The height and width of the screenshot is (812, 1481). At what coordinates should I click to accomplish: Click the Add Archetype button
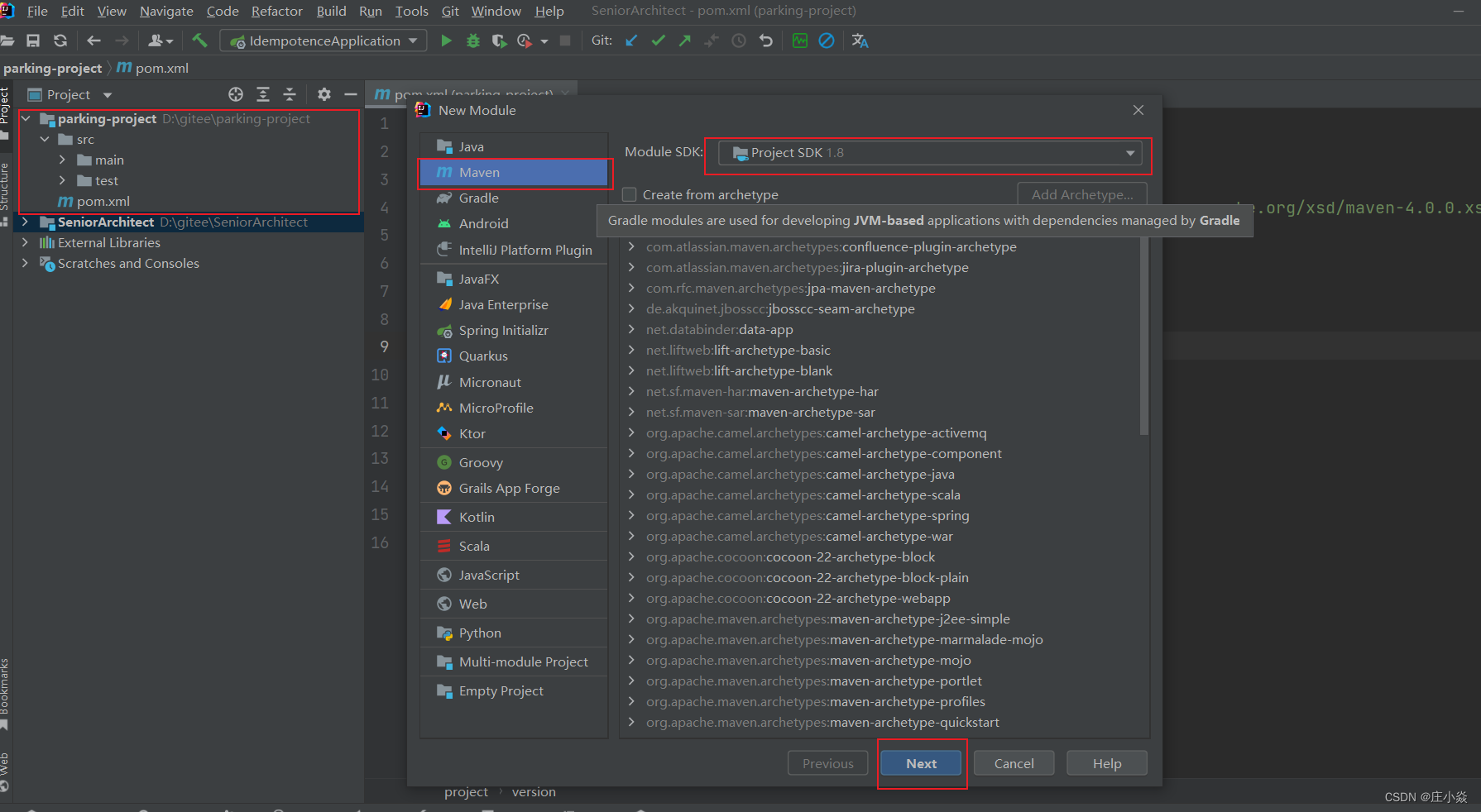tap(1082, 195)
